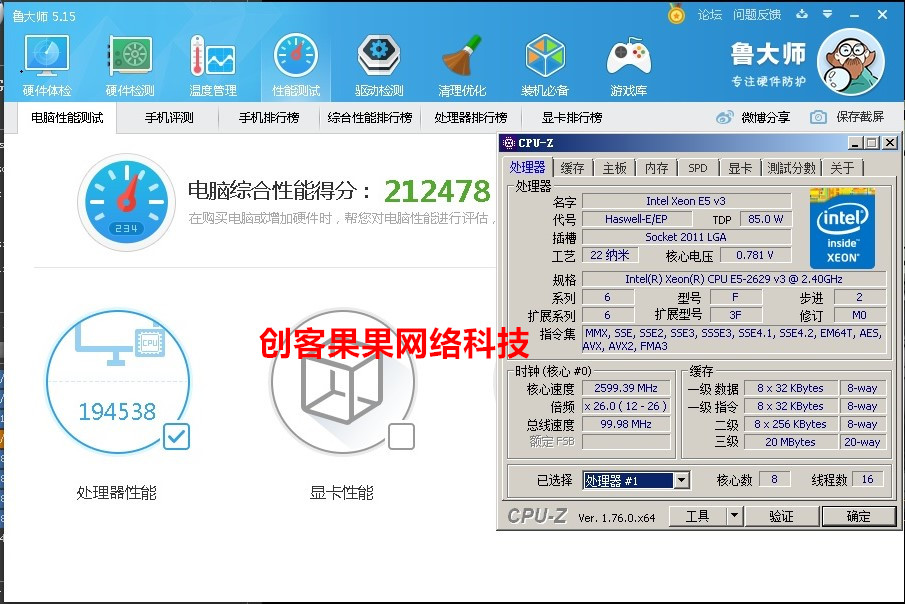Click the 工具 button in CPU-Z

point(698,516)
